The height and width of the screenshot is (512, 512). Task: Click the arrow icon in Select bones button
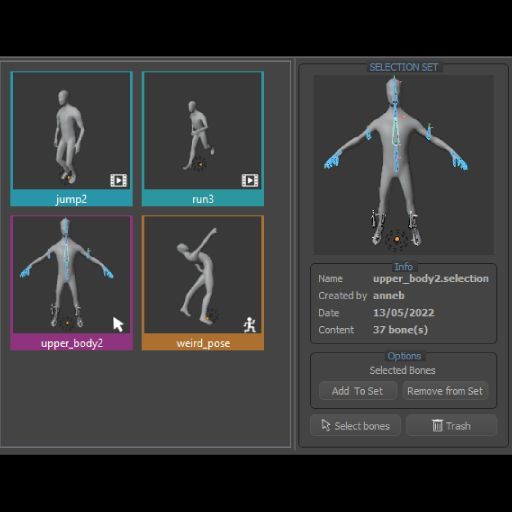(x=326, y=425)
